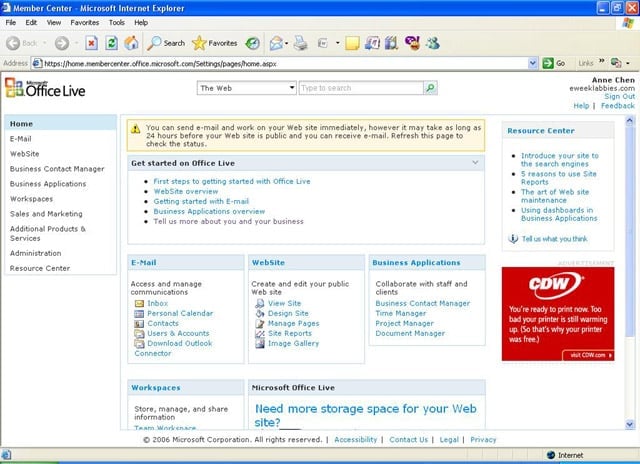
Task: Open the Download Outlook Connector link
Action: [173, 348]
